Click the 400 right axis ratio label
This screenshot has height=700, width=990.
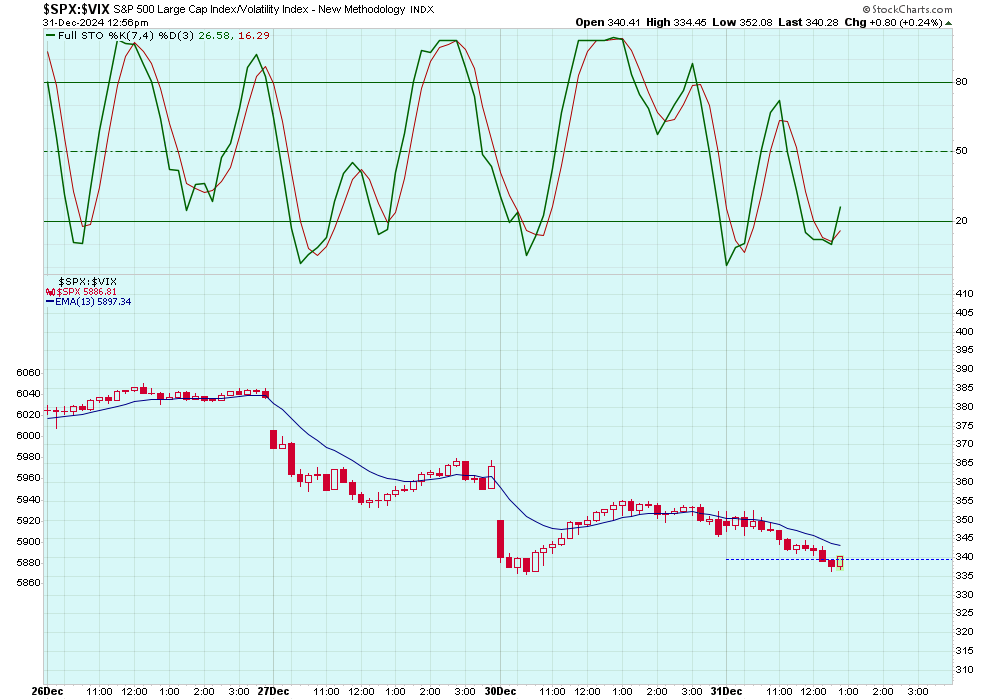964,331
